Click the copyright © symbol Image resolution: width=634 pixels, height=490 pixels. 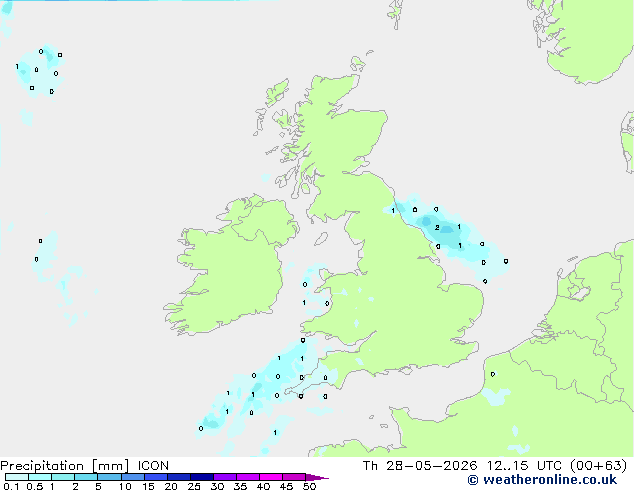[473, 480]
